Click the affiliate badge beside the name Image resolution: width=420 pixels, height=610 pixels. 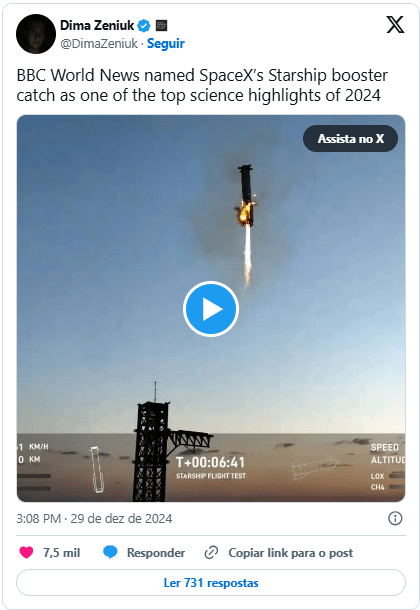pos(161,26)
